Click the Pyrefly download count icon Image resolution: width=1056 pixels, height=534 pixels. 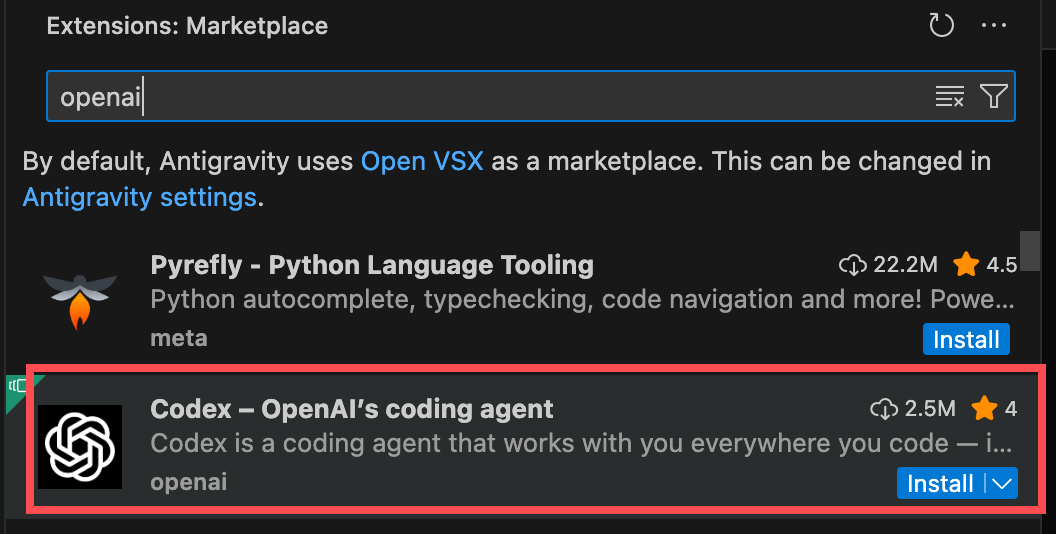click(852, 265)
